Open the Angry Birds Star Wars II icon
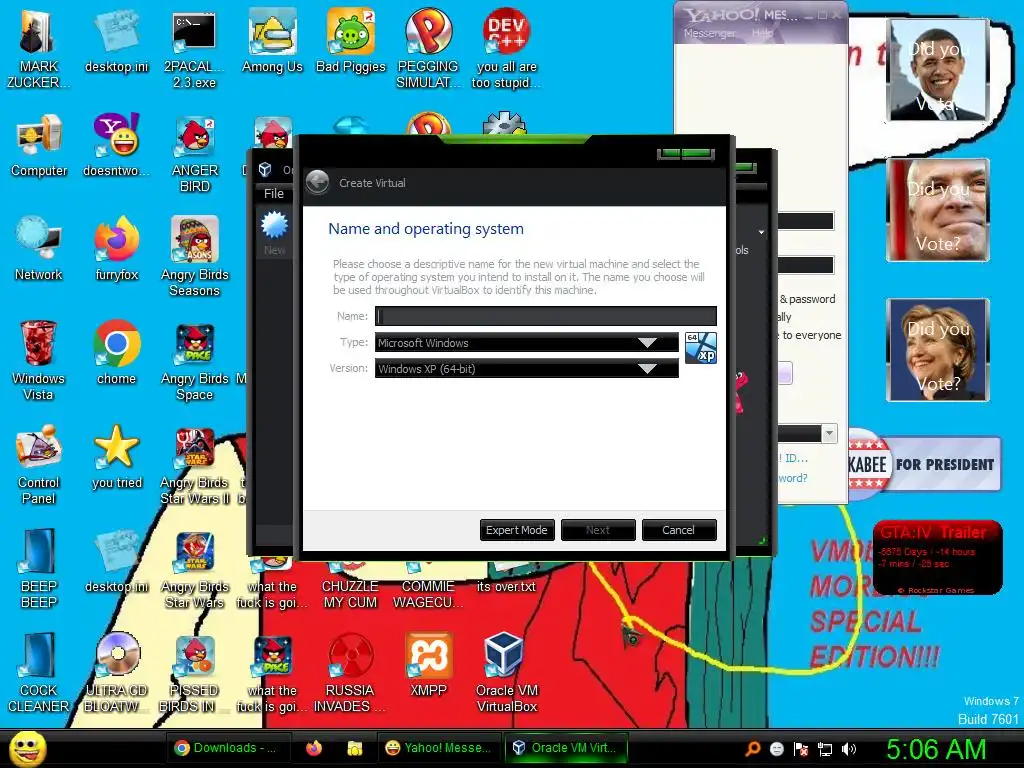The height and width of the screenshot is (768, 1024). [195, 464]
